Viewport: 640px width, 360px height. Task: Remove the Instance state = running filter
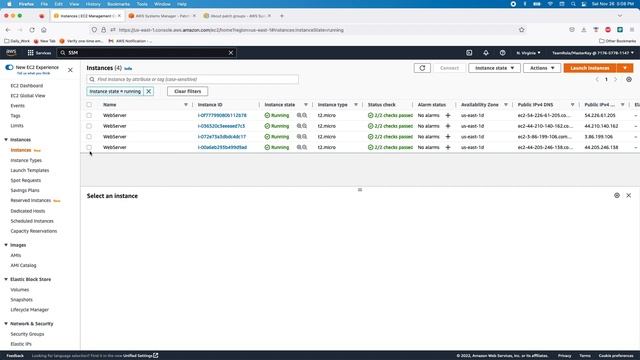coord(149,91)
